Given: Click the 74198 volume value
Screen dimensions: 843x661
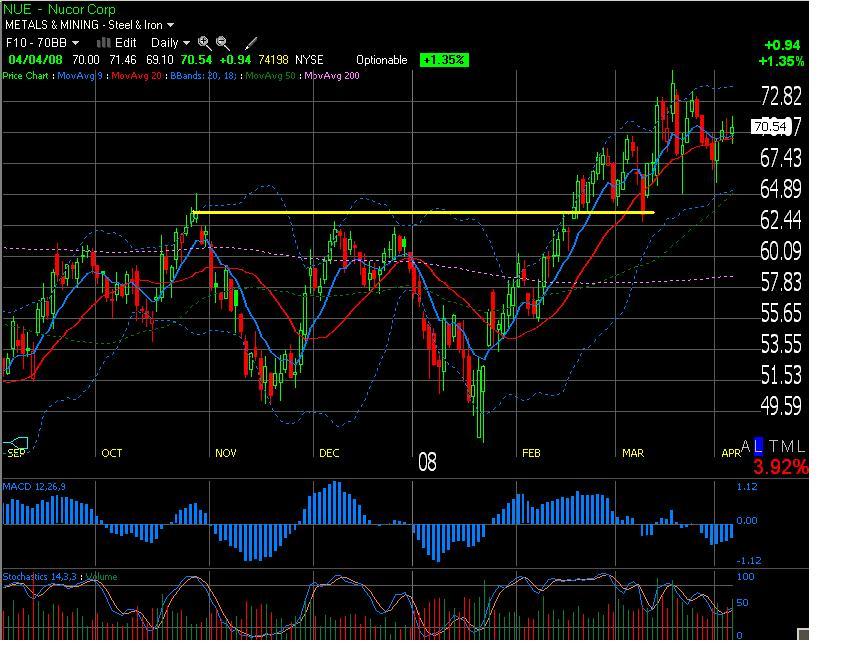Looking at the screenshot, I should pyautogui.click(x=273, y=60).
